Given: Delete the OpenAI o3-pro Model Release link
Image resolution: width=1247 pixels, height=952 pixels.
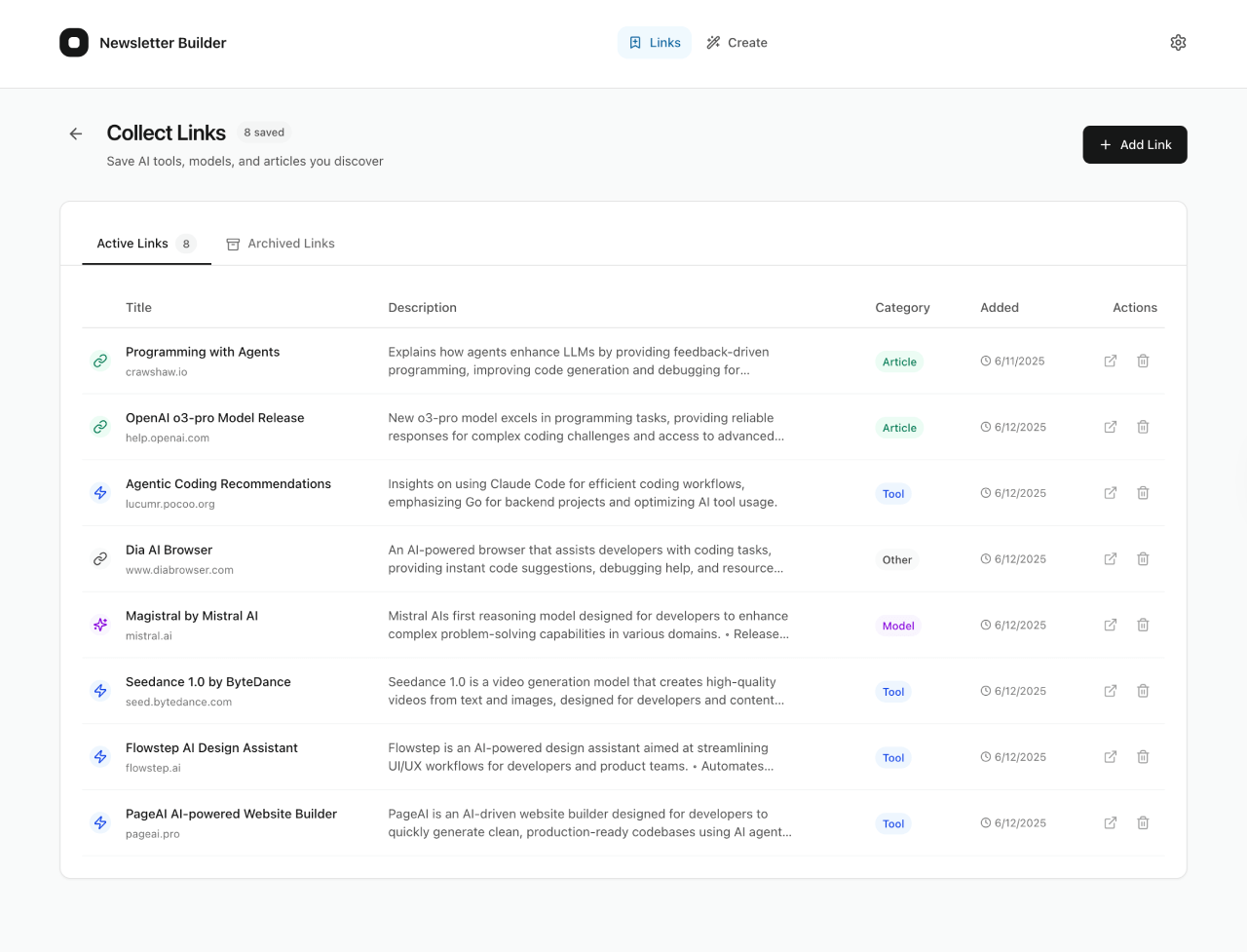Looking at the screenshot, I should (1143, 427).
